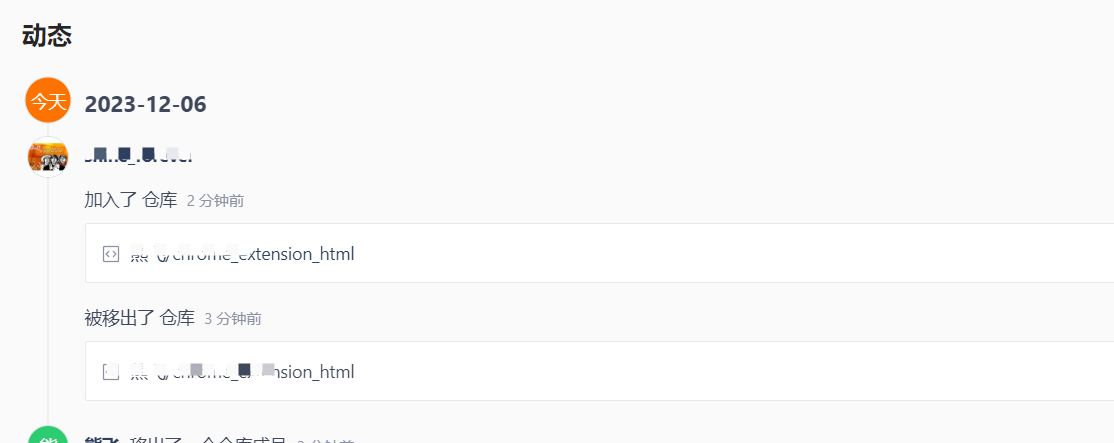Open the repository link under 被移出了 仓库
This screenshot has width=1114, height=443.
242,371
